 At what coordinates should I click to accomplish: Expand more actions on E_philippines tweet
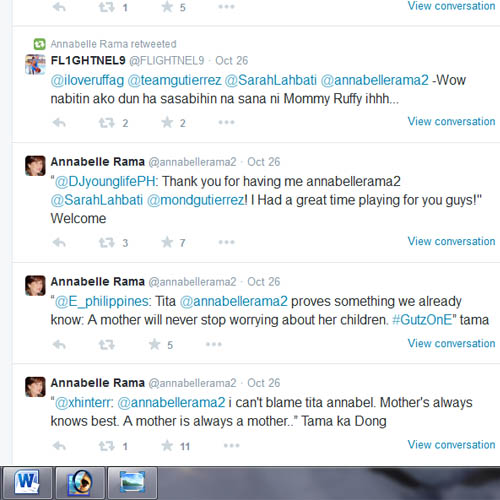point(214,344)
